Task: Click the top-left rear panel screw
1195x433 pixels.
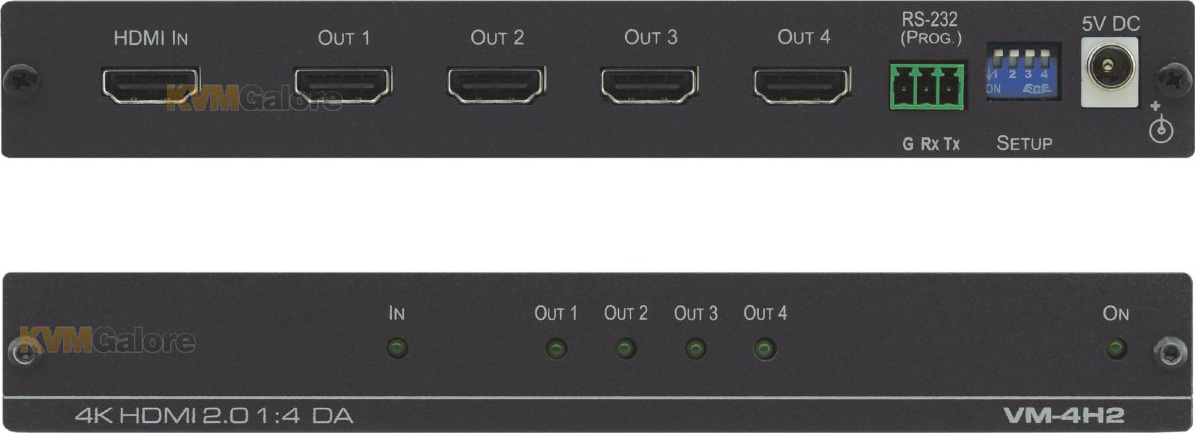Action: (20, 79)
